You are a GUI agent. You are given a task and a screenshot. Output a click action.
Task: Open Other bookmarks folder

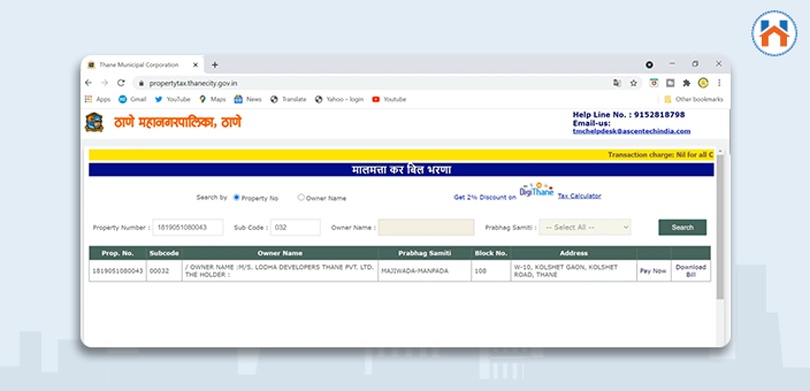coord(694,99)
